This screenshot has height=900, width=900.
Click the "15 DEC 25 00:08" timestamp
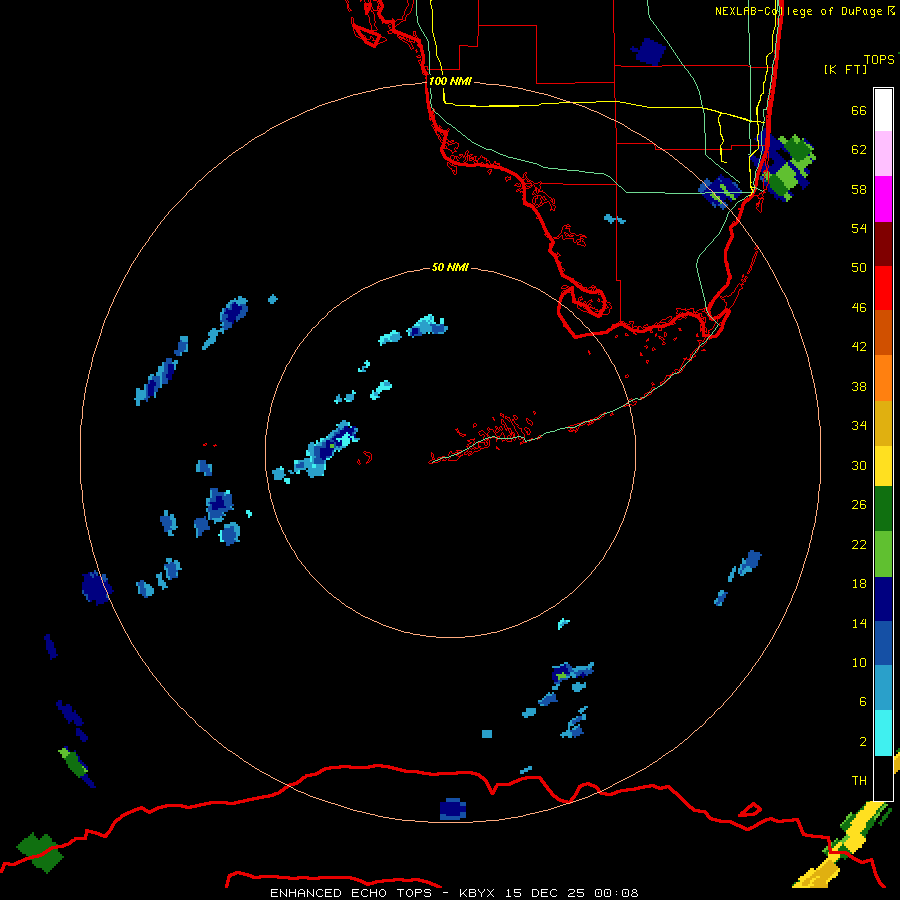click(x=572, y=893)
